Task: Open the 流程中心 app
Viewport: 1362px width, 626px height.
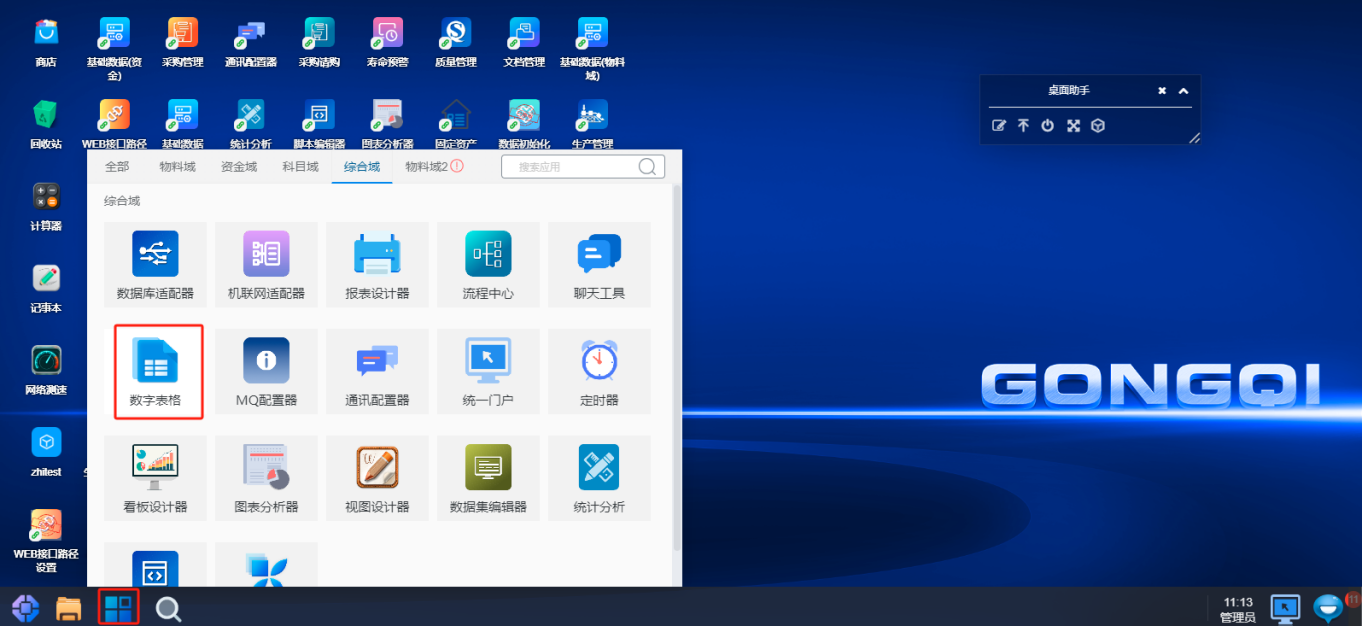Action: coord(488,264)
